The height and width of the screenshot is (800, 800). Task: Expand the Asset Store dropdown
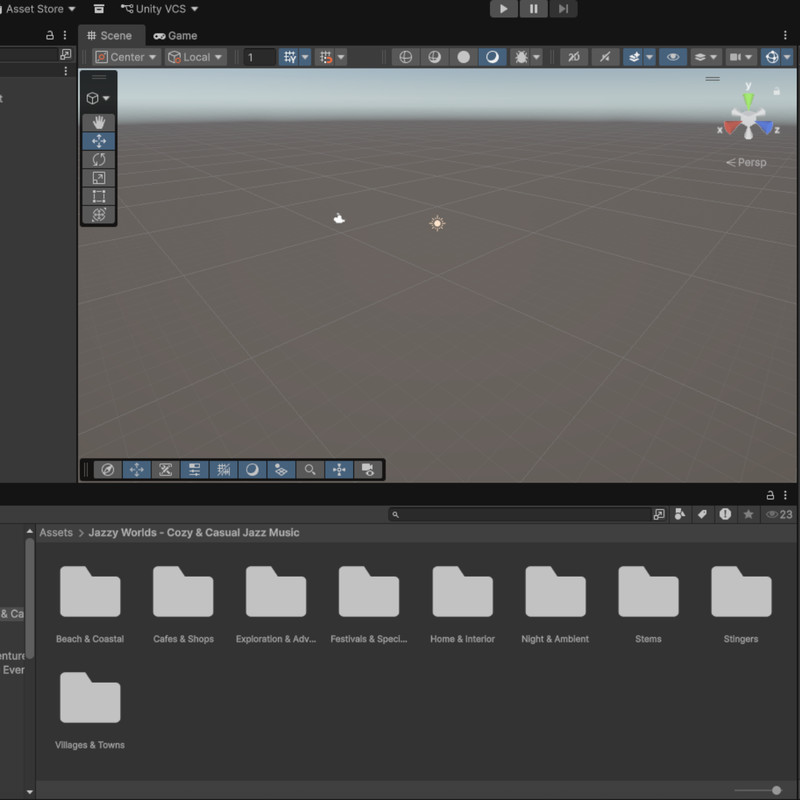38,9
